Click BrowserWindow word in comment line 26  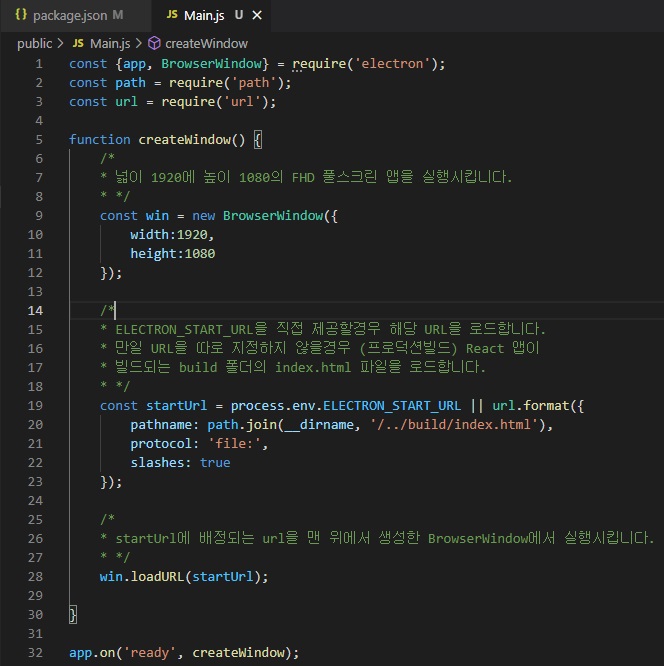[478, 539]
